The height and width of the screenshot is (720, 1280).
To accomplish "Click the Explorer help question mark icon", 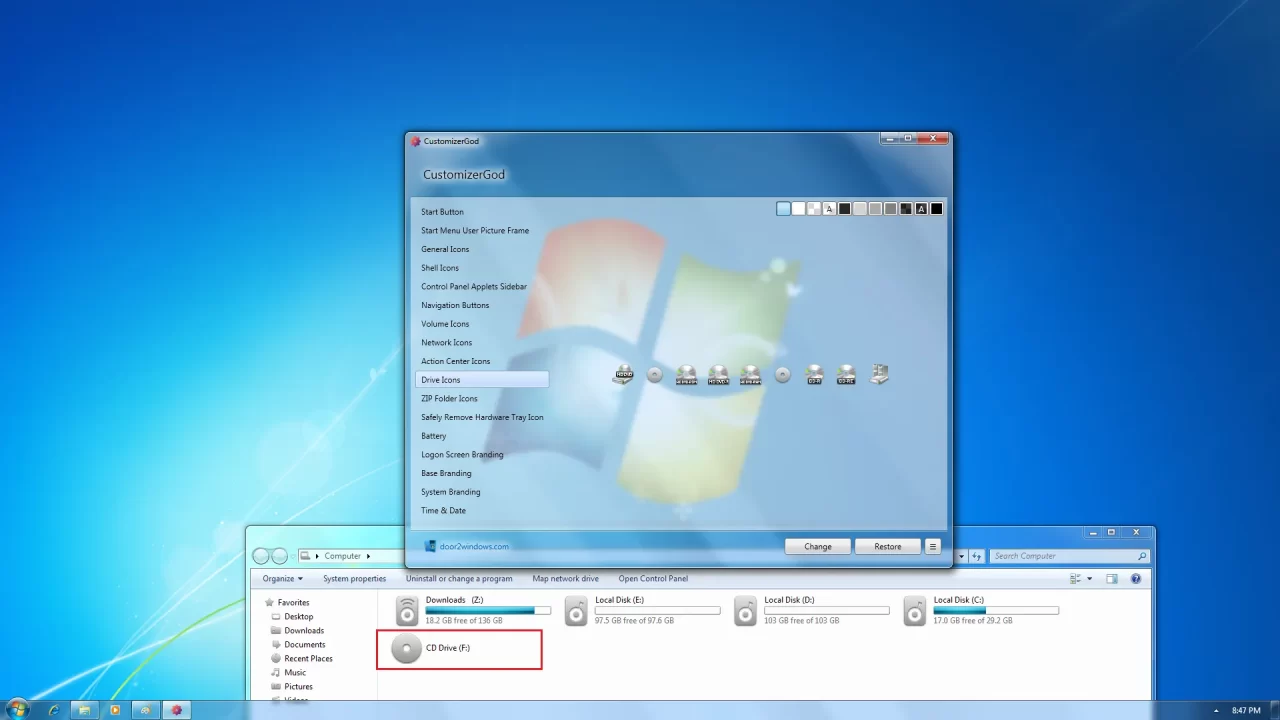I will click(1136, 579).
